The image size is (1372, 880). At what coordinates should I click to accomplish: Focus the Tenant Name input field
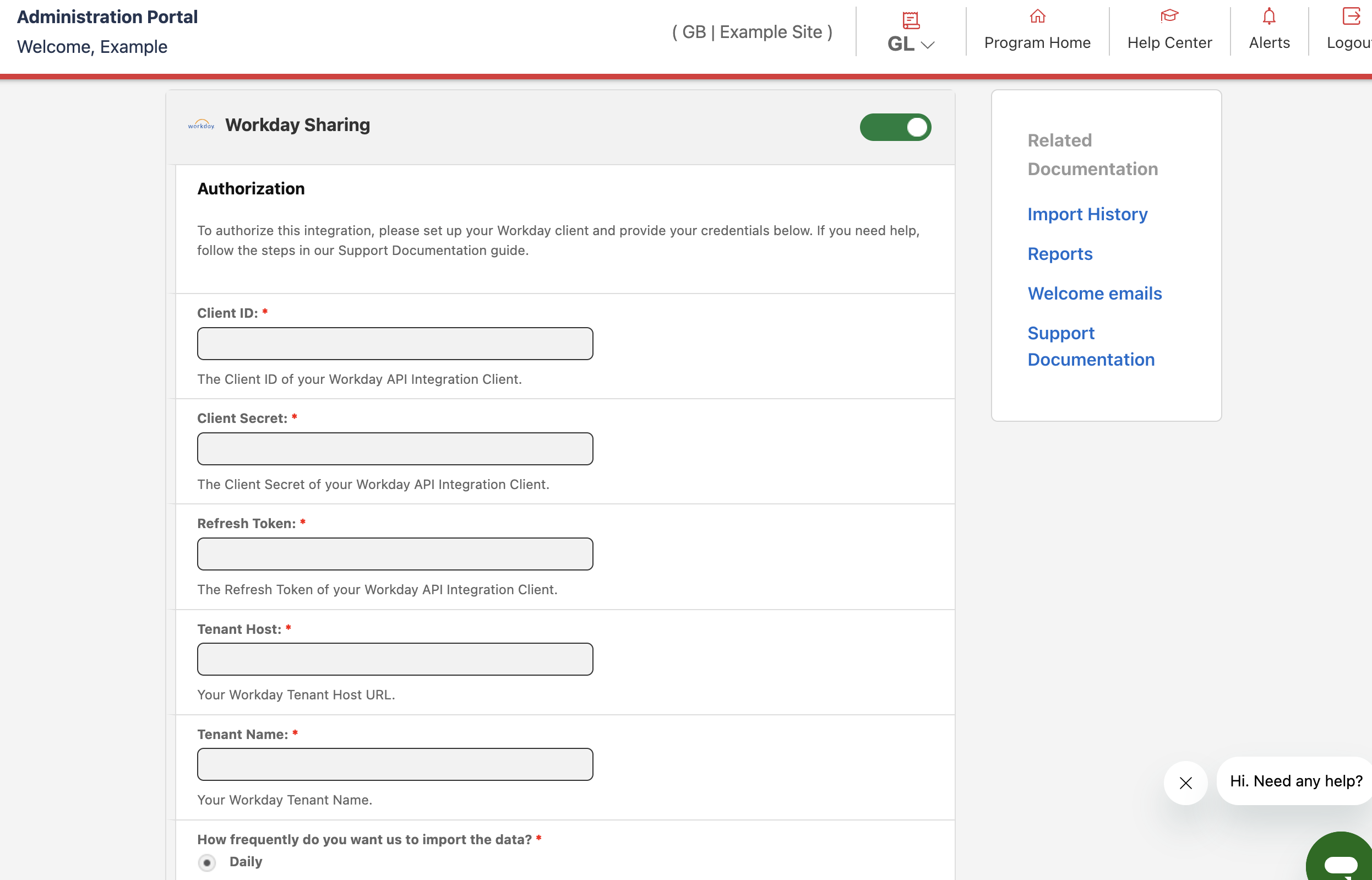click(x=395, y=764)
